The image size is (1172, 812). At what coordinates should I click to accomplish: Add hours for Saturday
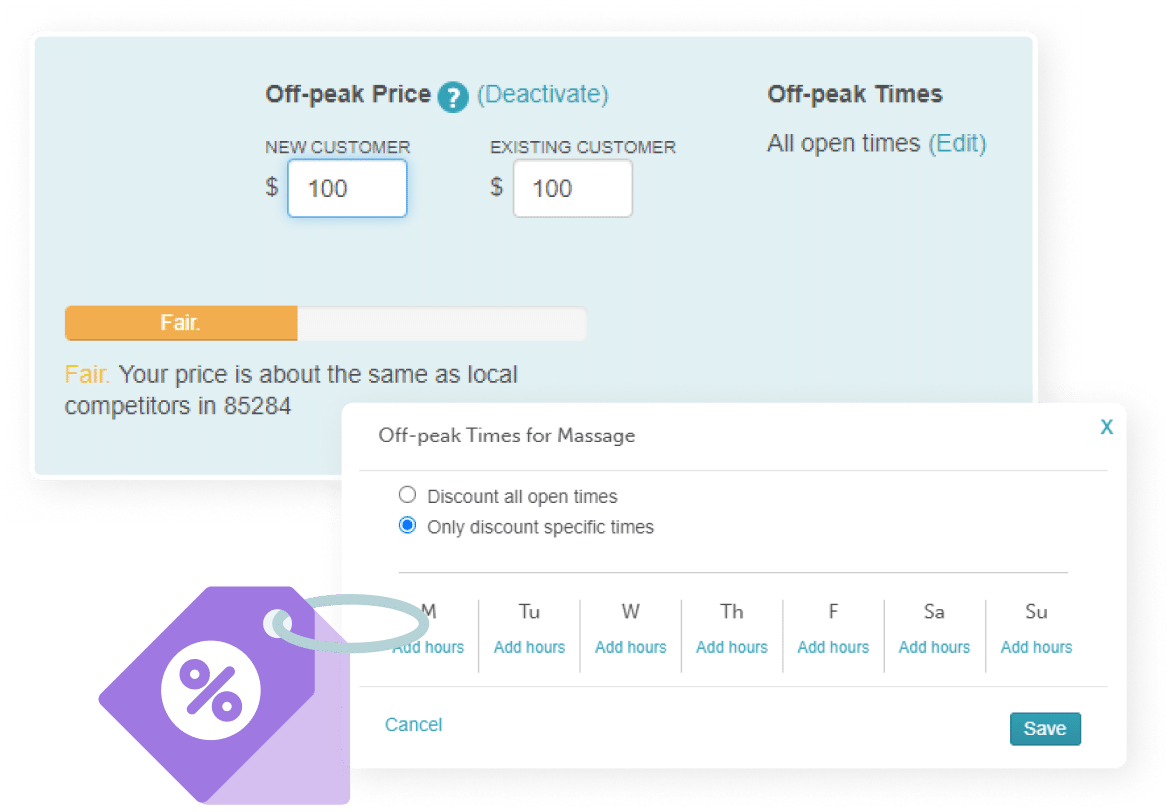click(934, 648)
